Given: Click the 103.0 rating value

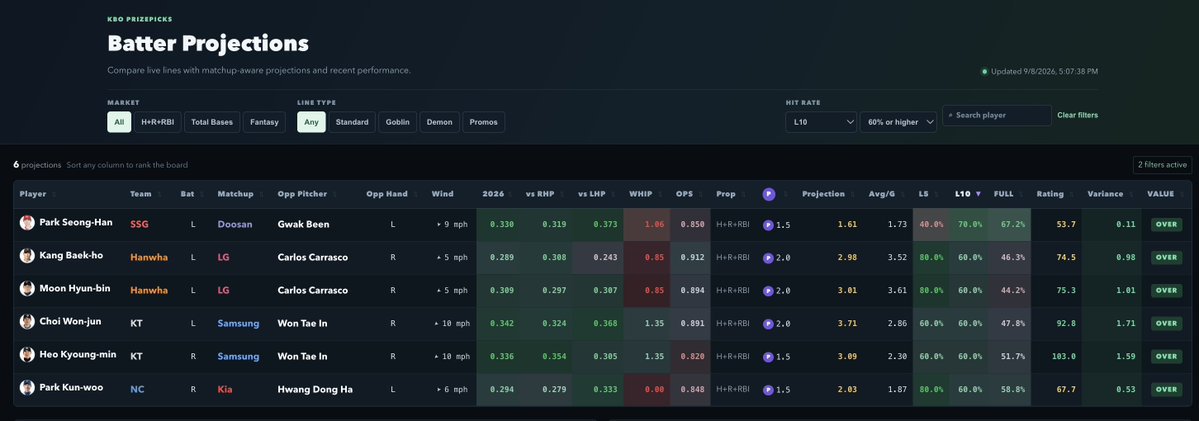Looking at the screenshot, I should point(1063,357).
